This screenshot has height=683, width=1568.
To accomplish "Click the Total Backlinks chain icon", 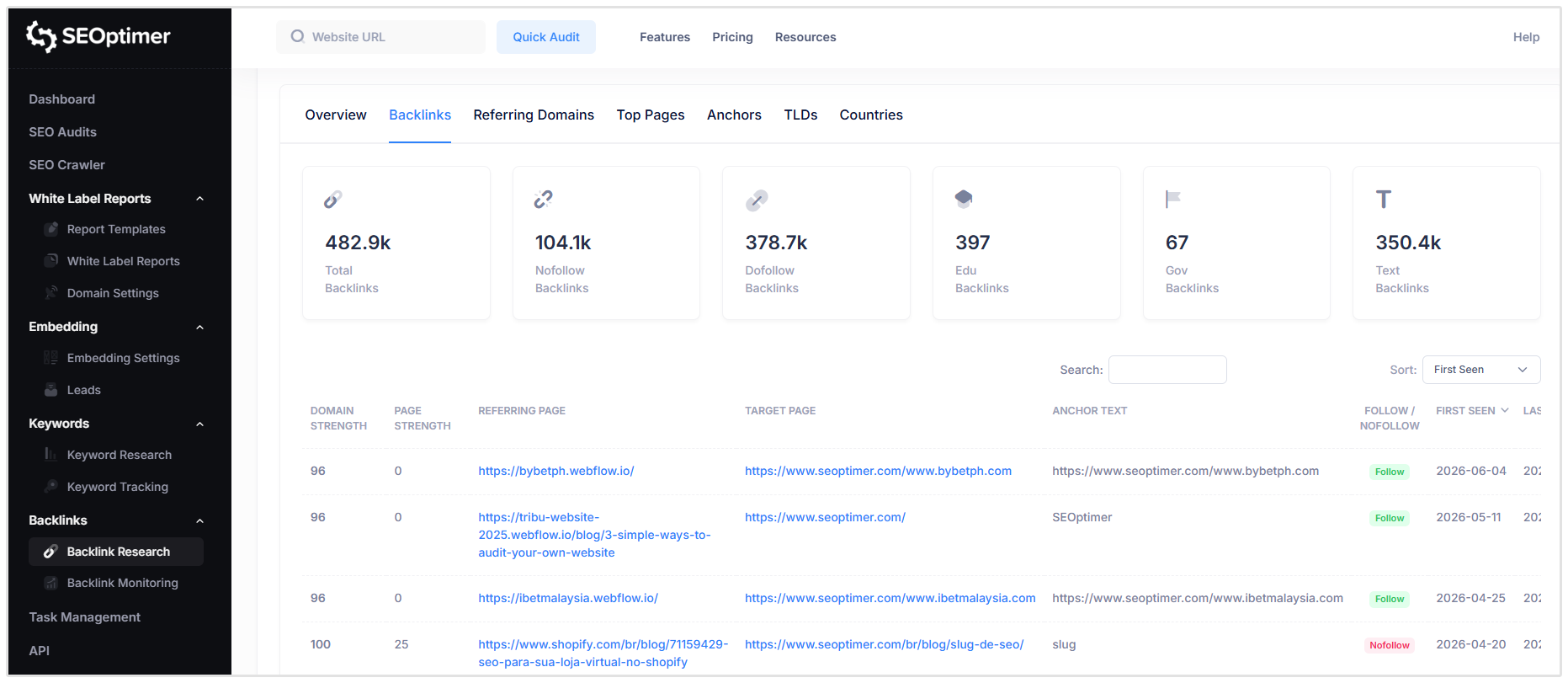I will click(333, 200).
